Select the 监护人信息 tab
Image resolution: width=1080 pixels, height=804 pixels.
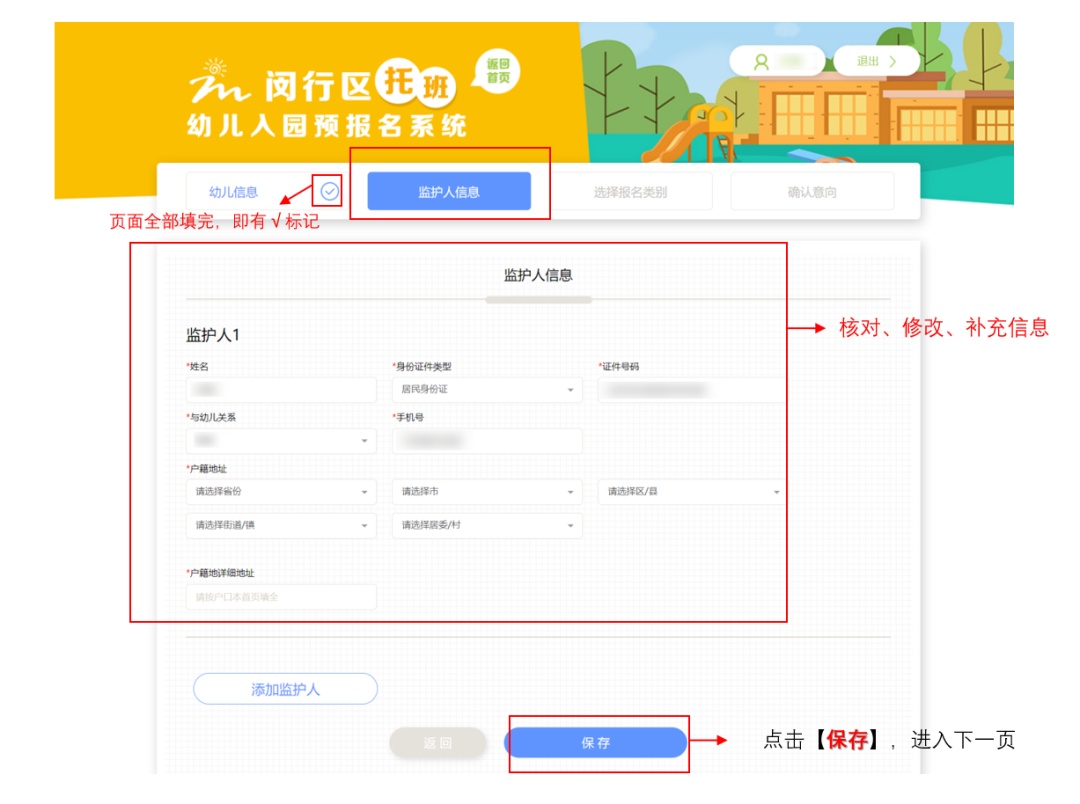coord(449,192)
